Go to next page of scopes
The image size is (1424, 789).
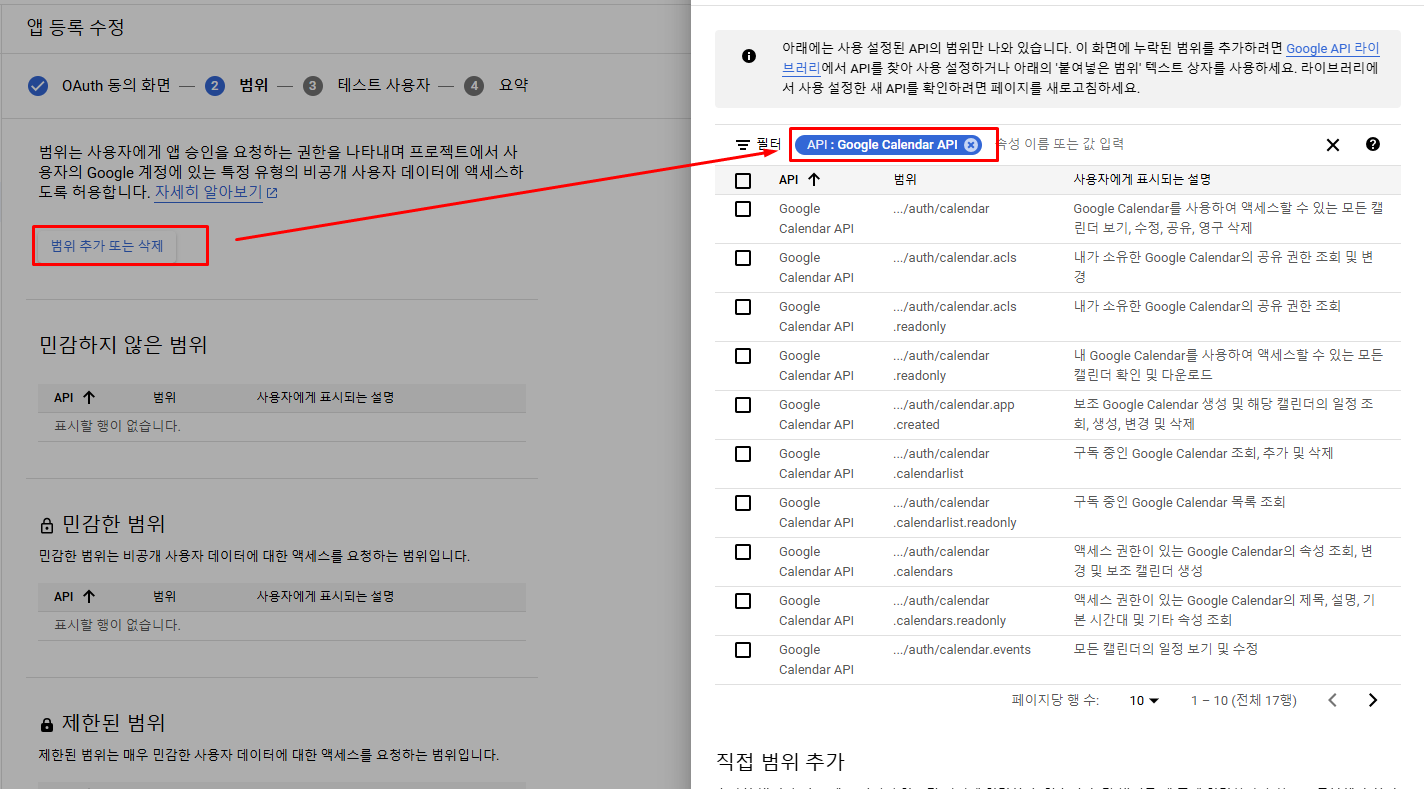coord(1373,700)
